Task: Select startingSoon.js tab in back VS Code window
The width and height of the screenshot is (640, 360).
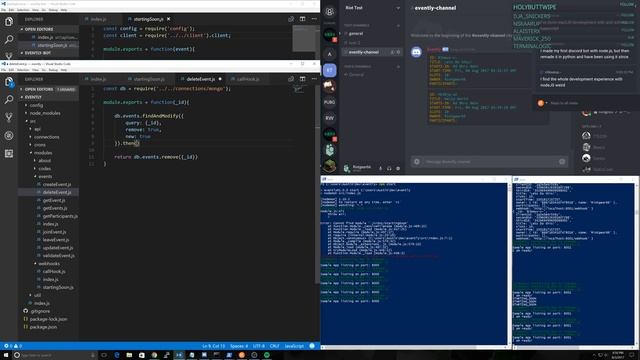Action: pos(148,19)
